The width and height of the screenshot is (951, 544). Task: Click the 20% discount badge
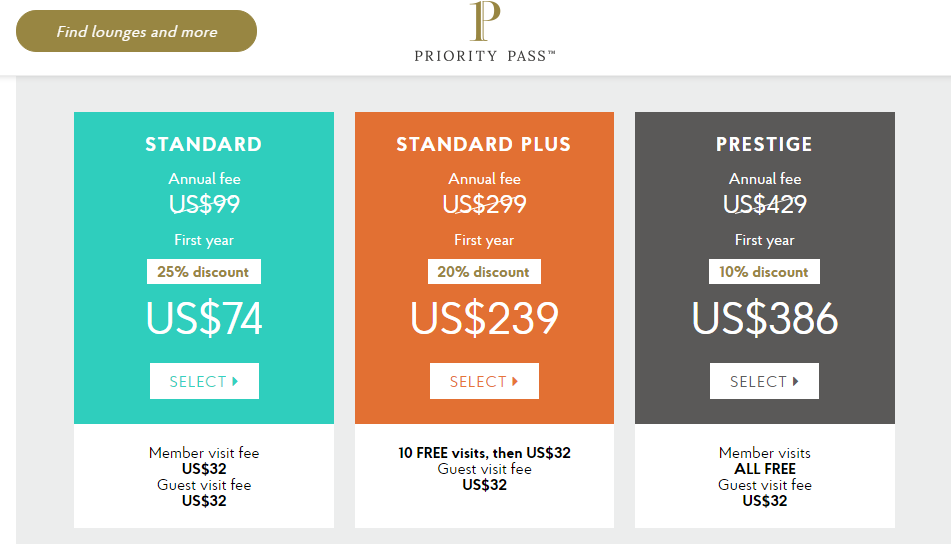[484, 272]
